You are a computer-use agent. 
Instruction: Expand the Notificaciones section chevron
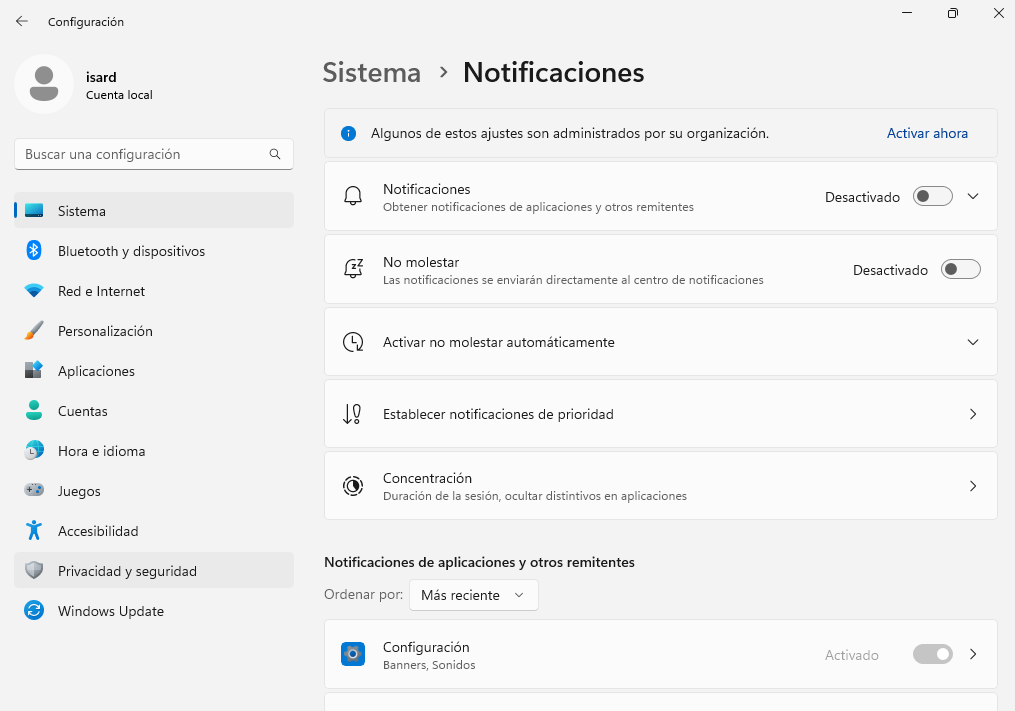[x=973, y=197]
